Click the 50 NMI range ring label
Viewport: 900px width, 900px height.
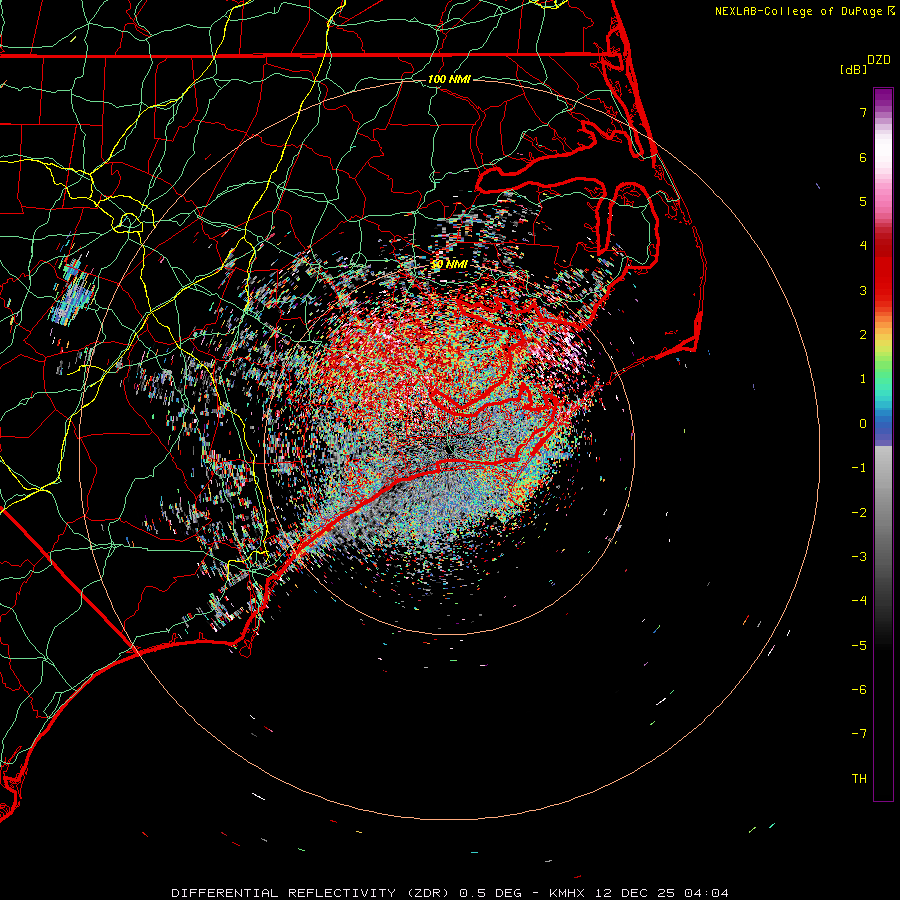coord(449,264)
